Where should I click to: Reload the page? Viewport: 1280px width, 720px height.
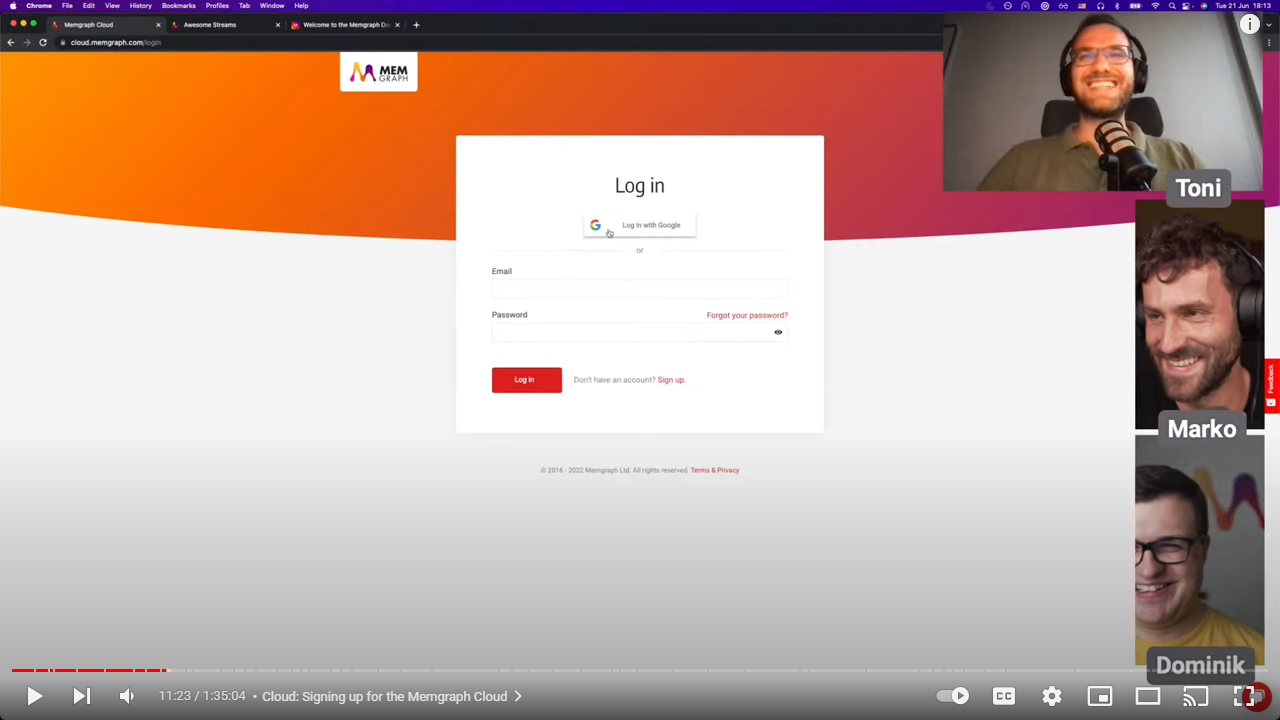(x=43, y=42)
